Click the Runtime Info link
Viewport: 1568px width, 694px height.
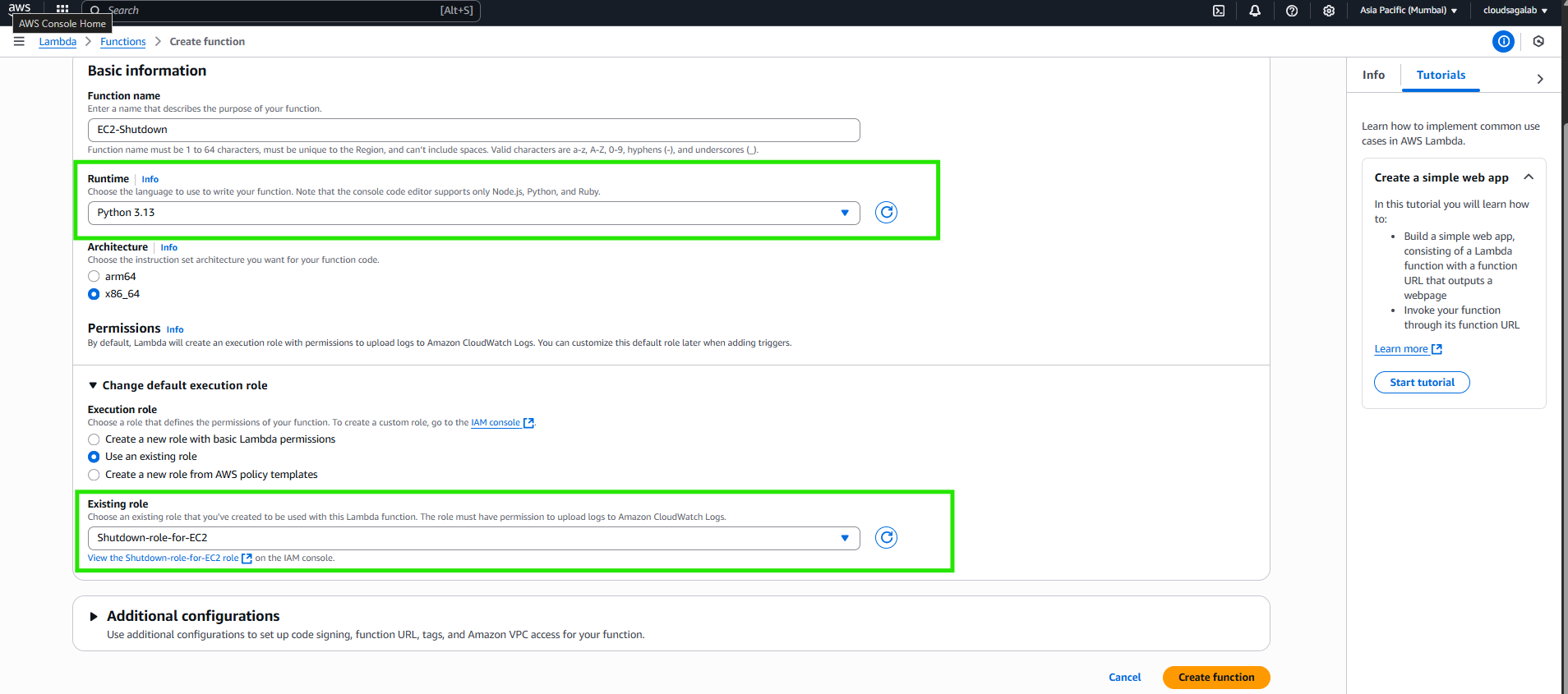point(150,179)
